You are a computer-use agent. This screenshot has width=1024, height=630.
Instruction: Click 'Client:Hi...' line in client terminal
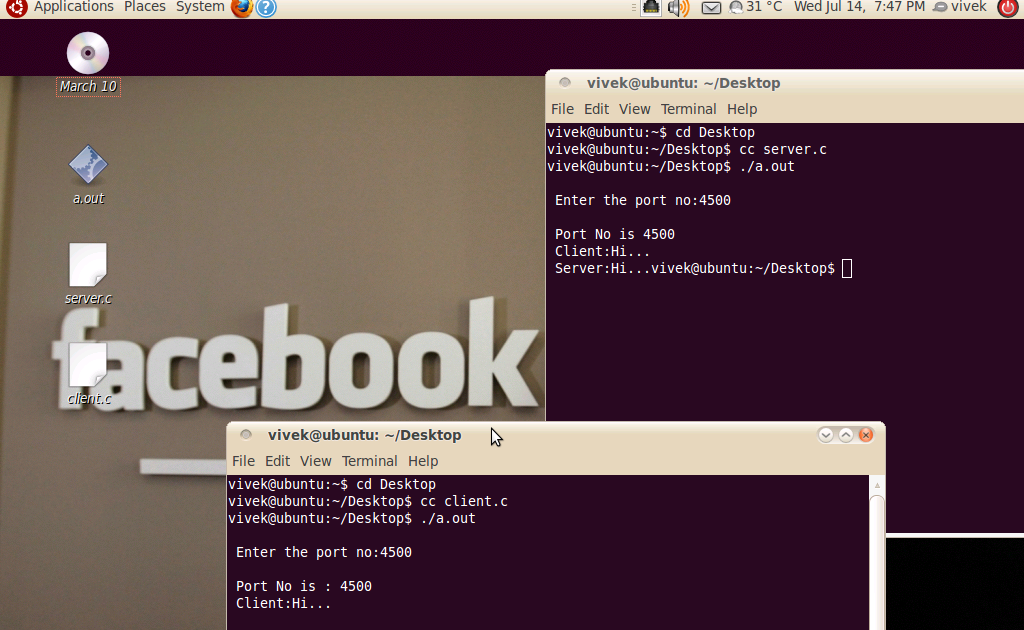tap(283, 603)
